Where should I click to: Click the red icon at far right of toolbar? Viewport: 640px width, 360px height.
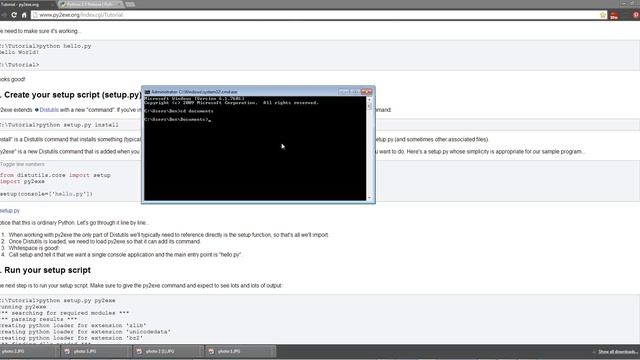click(x=636, y=15)
